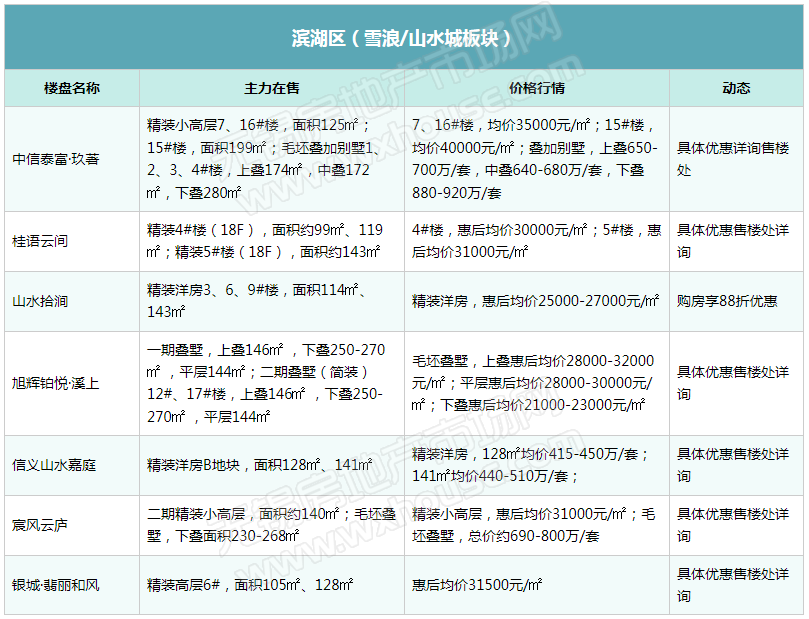Click the 宸风云庐 property name
Viewport: 809px width, 619px height.
[x=40, y=525]
